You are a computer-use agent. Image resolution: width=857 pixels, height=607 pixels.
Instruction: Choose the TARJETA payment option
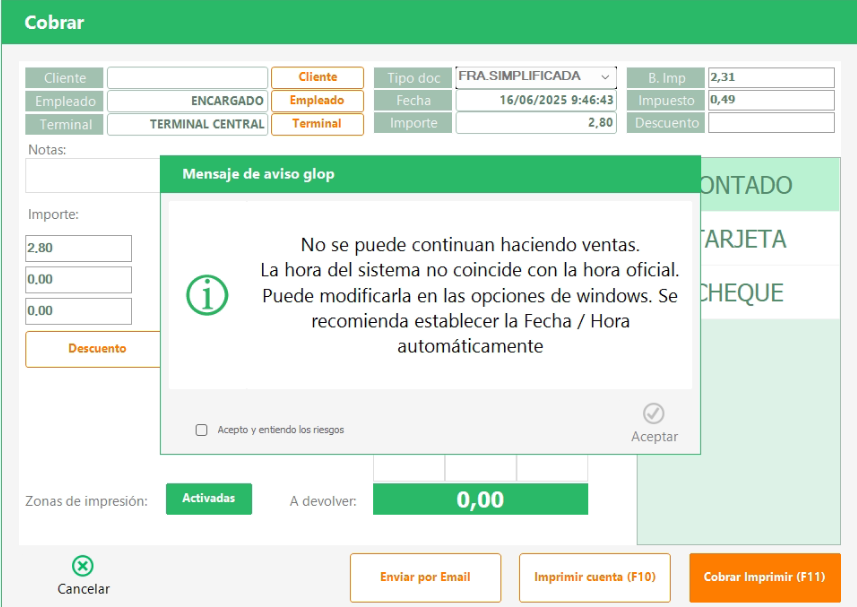769,239
